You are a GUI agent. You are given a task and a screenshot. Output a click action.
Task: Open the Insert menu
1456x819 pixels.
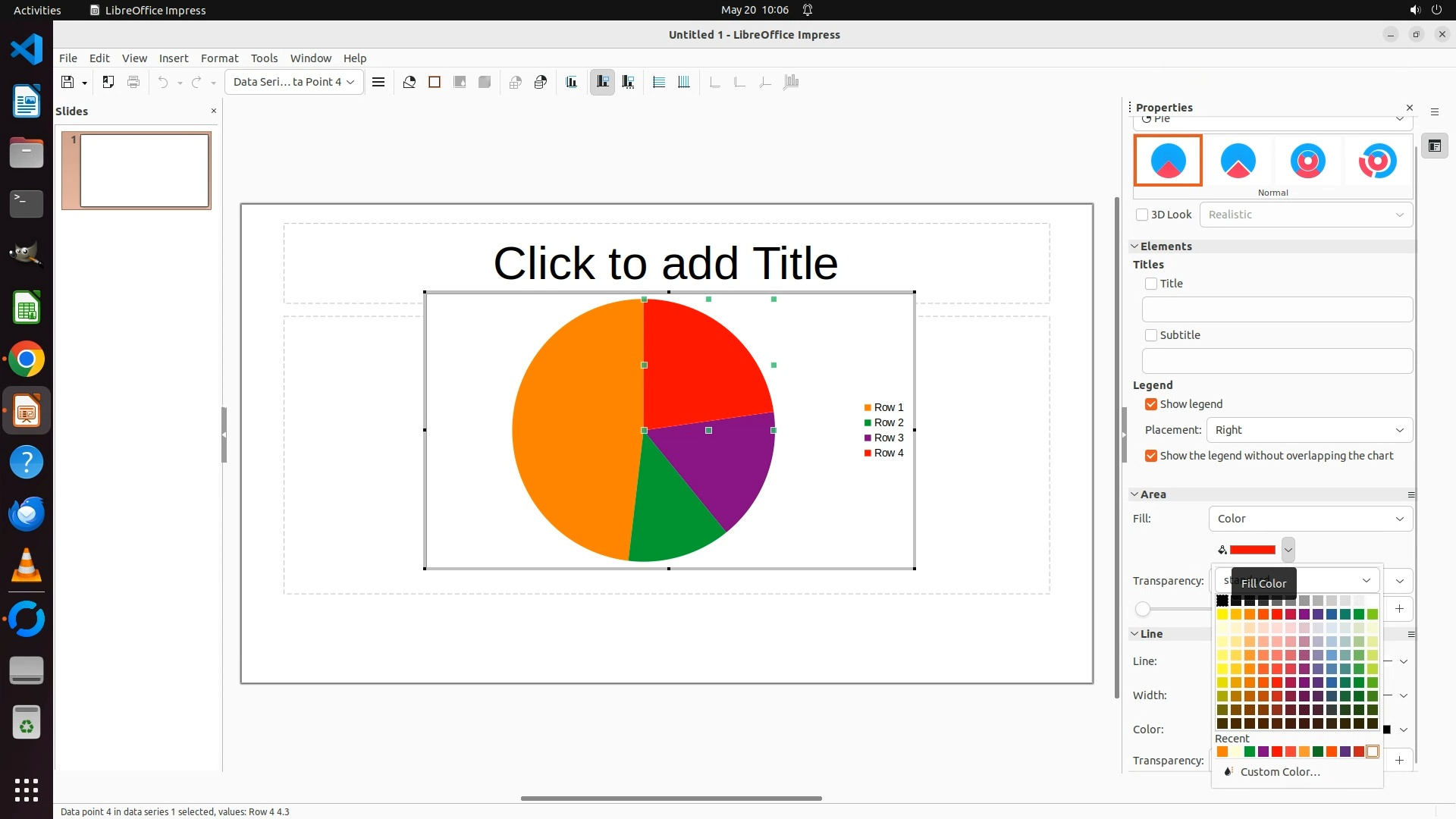(x=173, y=58)
